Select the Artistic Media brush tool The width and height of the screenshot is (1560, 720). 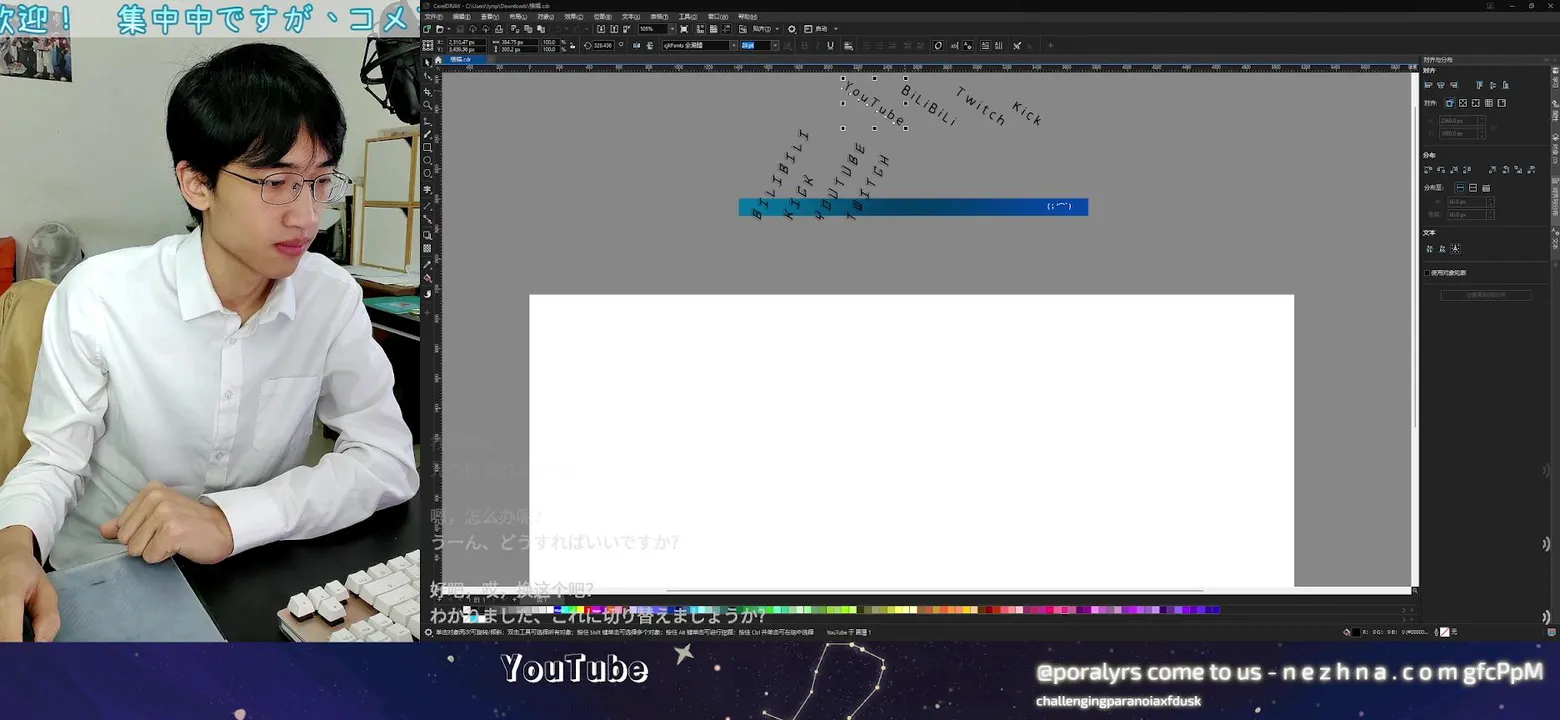tap(428, 134)
